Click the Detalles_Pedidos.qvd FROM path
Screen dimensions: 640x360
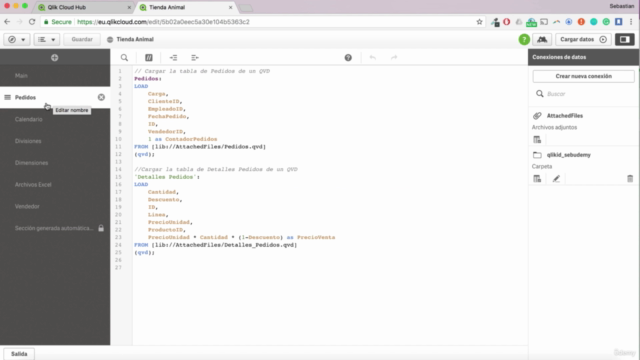click(x=216, y=245)
